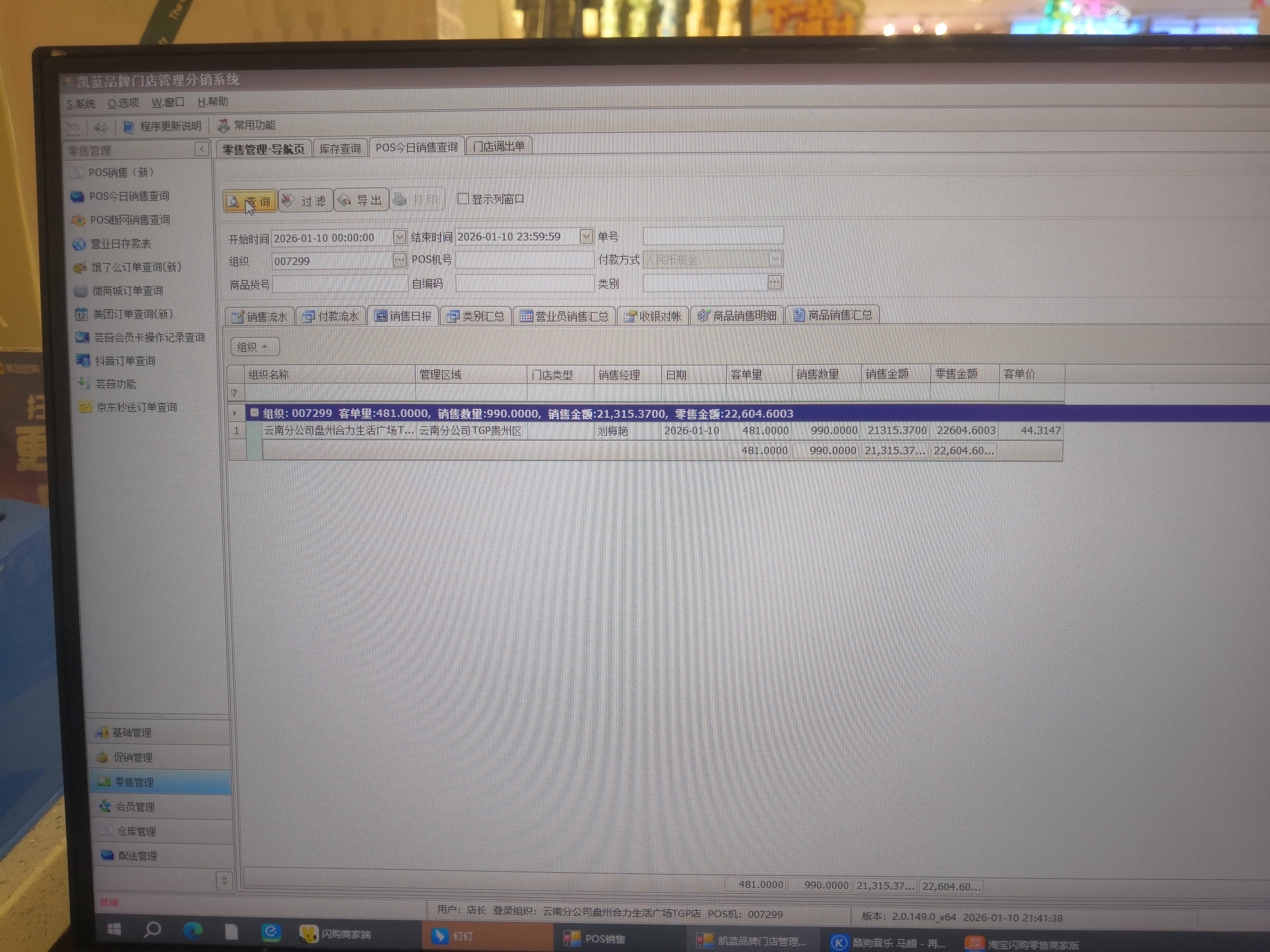This screenshot has height=952, width=1270.
Task: Select the 付款流水 report tab
Action: 332,316
